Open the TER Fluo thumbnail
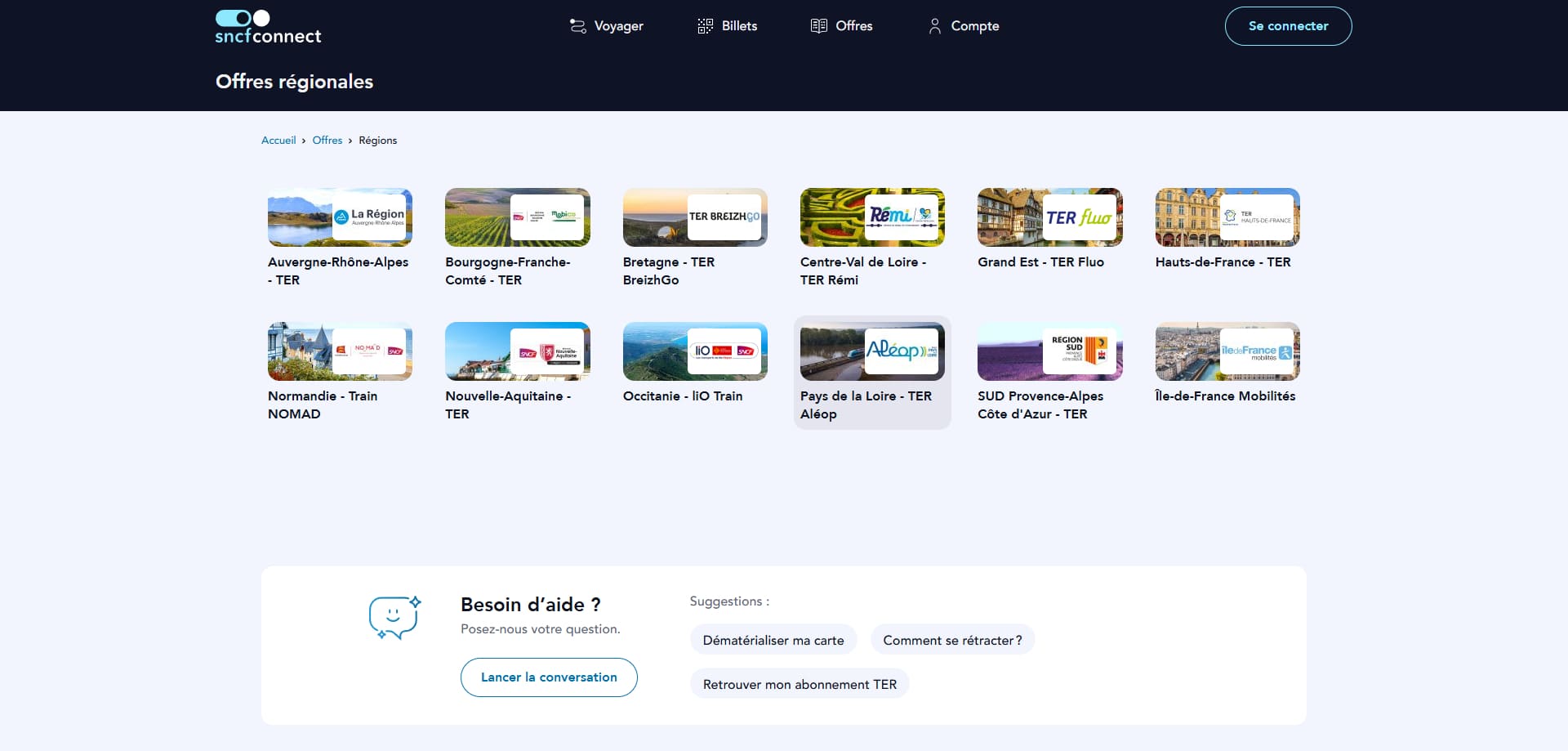Image resolution: width=1568 pixels, height=751 pixels. tap(1050, 217)
